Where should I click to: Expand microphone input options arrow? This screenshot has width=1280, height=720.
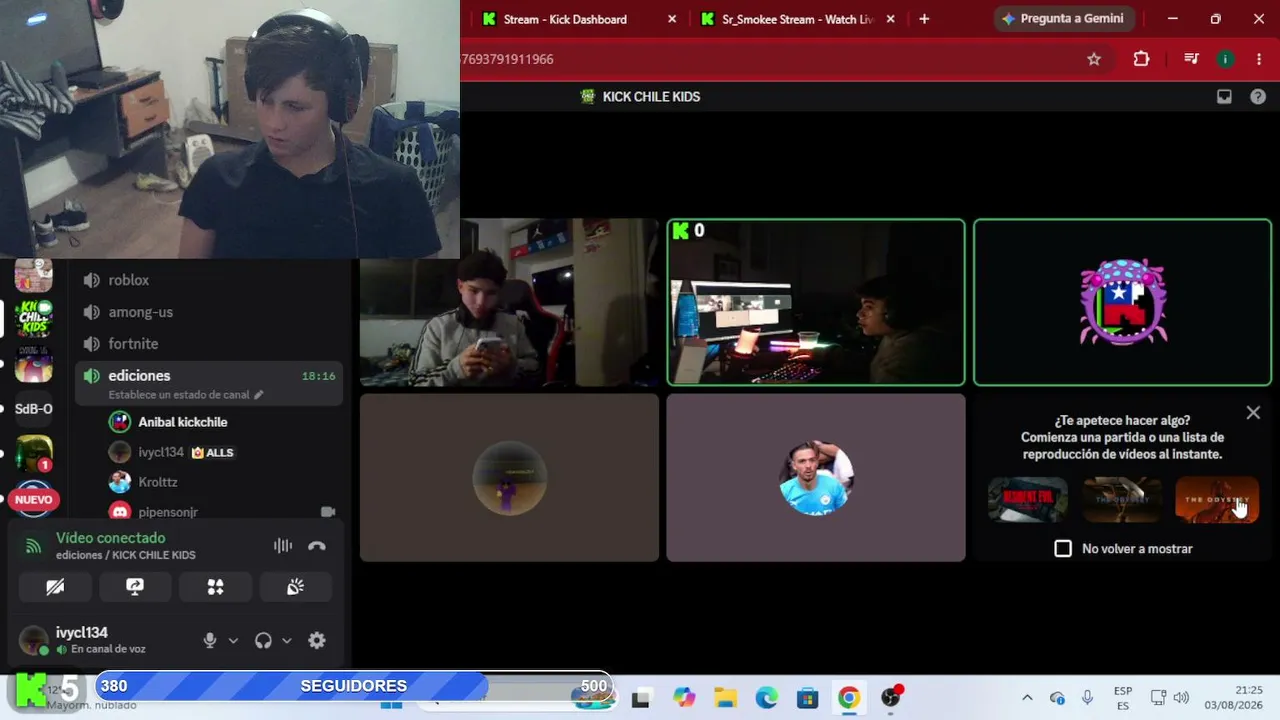[233, 641]
